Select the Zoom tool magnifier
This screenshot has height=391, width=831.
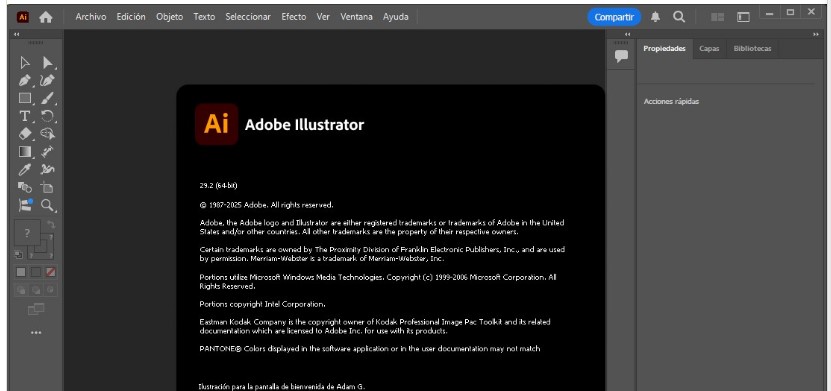pos(48,205)
